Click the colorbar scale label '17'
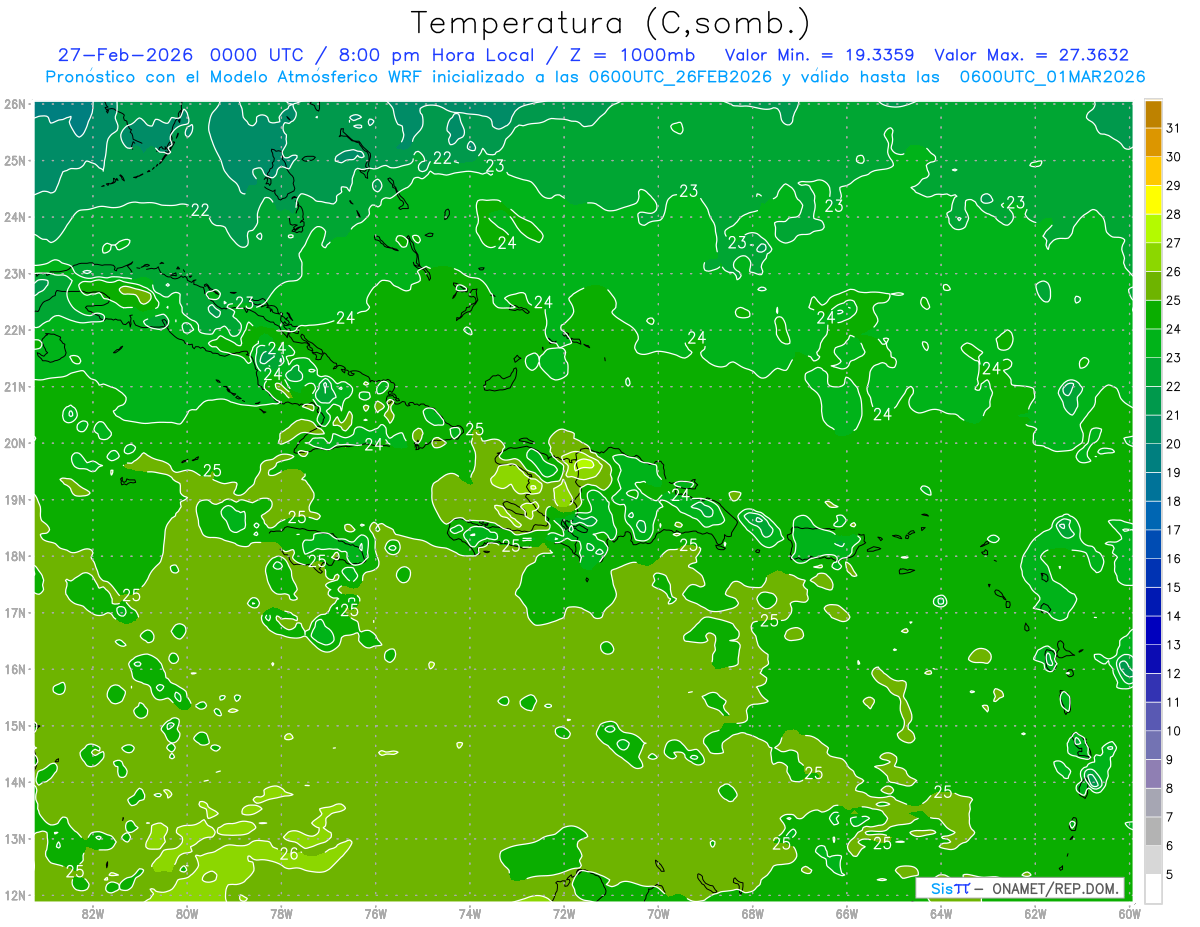 coord(1173,529)
